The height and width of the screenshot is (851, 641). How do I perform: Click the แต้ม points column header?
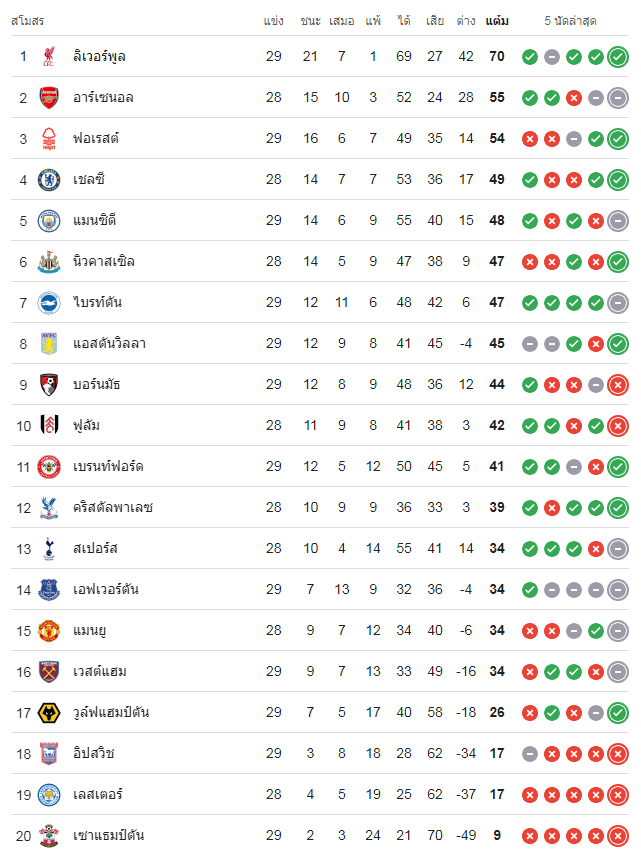(x=497, y=21)
